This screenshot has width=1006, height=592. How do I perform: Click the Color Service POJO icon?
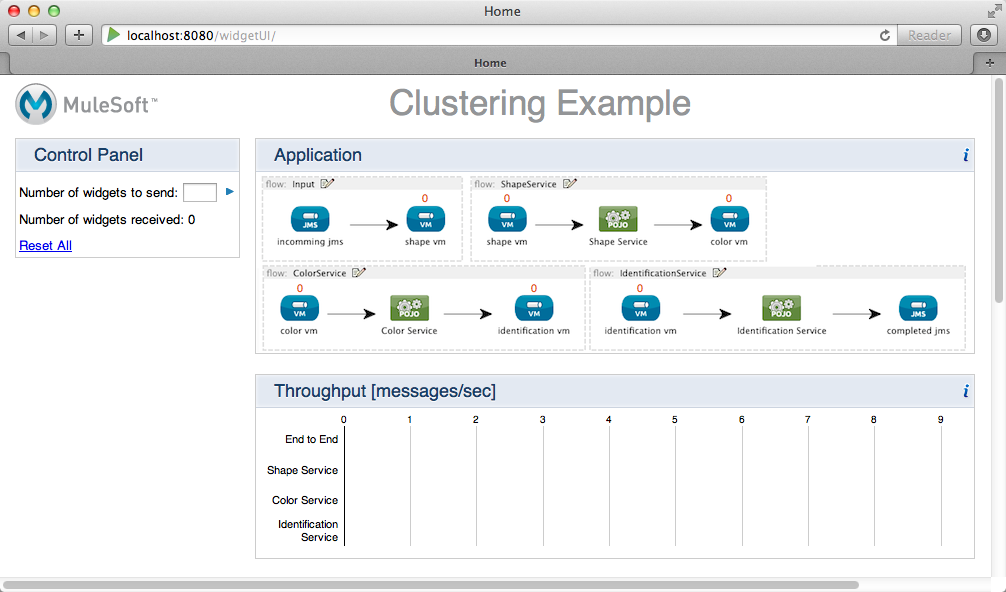tap(409, 309)
